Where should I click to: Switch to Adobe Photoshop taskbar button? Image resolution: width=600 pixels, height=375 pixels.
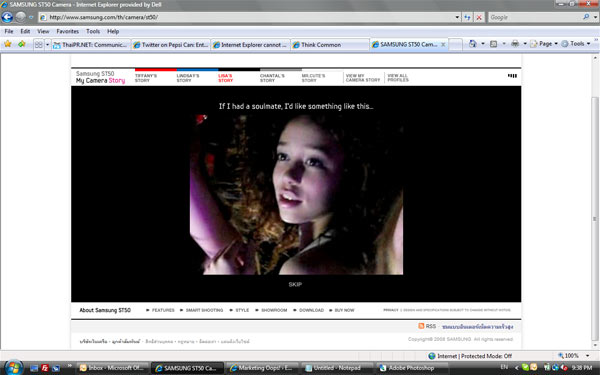412,368
